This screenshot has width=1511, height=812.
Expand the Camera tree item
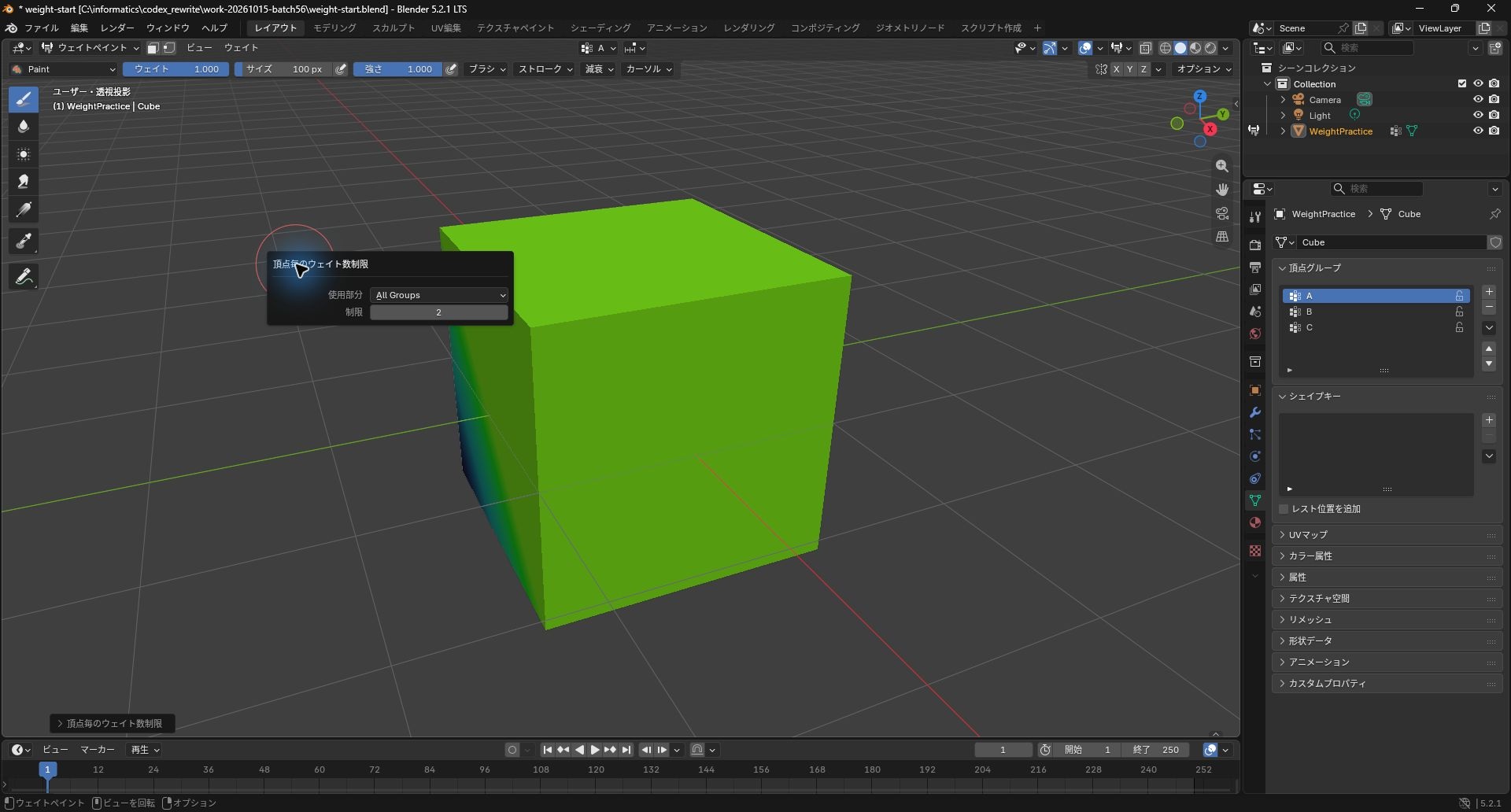(x=1283, y=100)
